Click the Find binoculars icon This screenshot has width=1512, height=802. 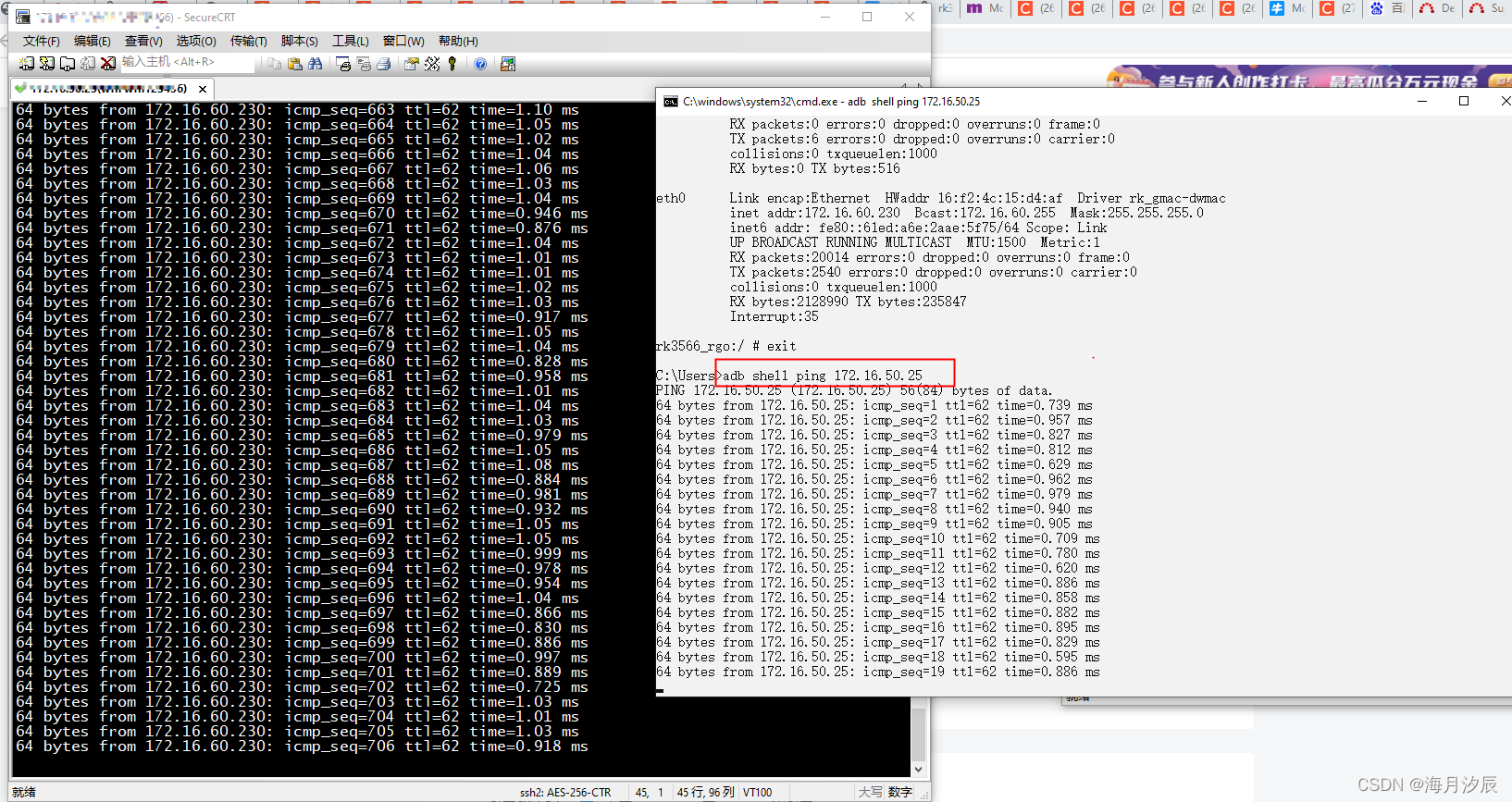coord(316,63)
